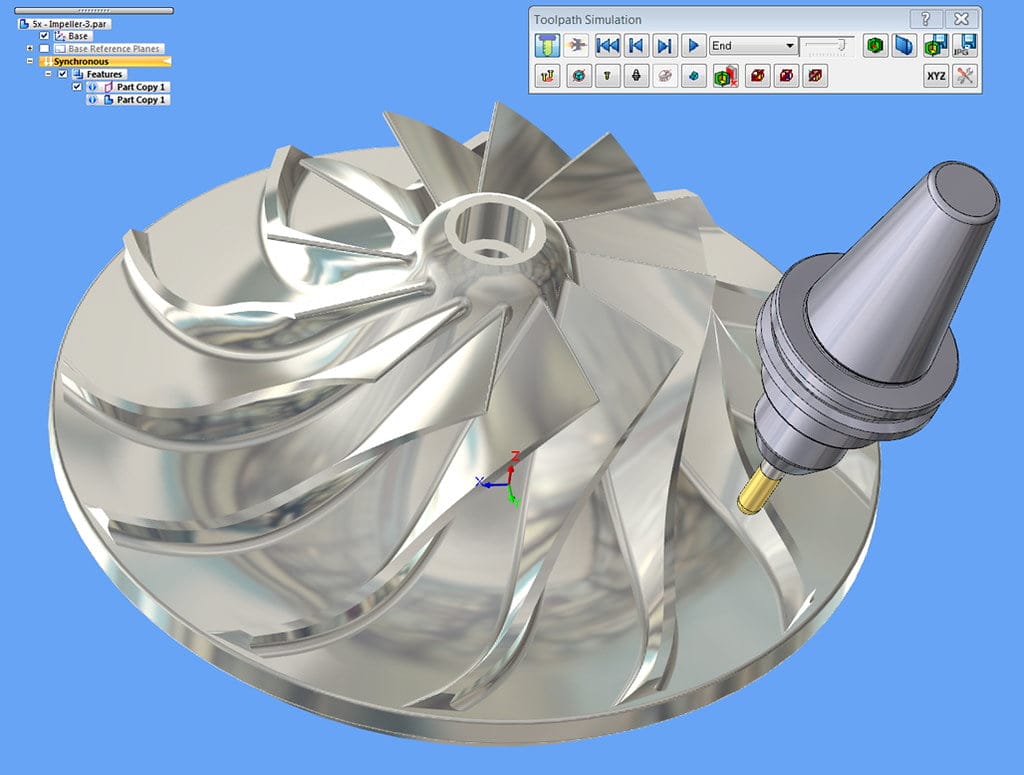Click the blue cutting tool display icon
The image size is (1024, 775).
(x=547, y=46)
